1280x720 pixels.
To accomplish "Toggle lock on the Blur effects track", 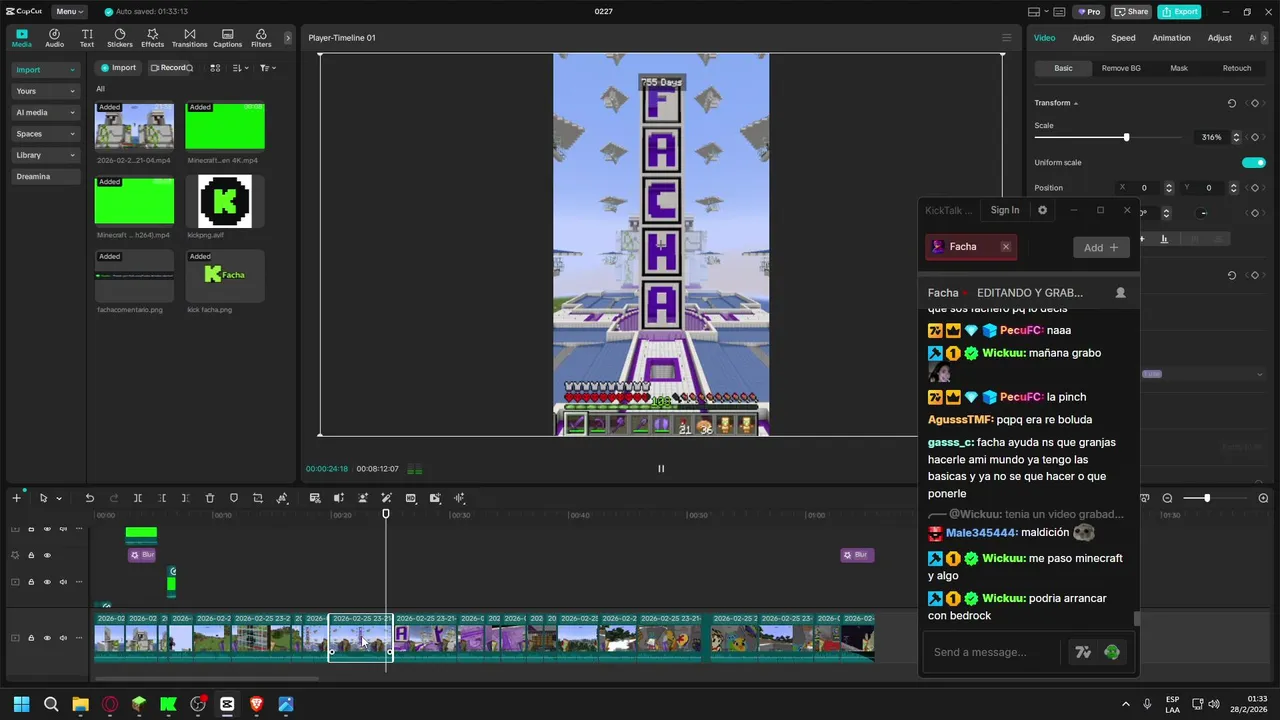I will point(31,555).
